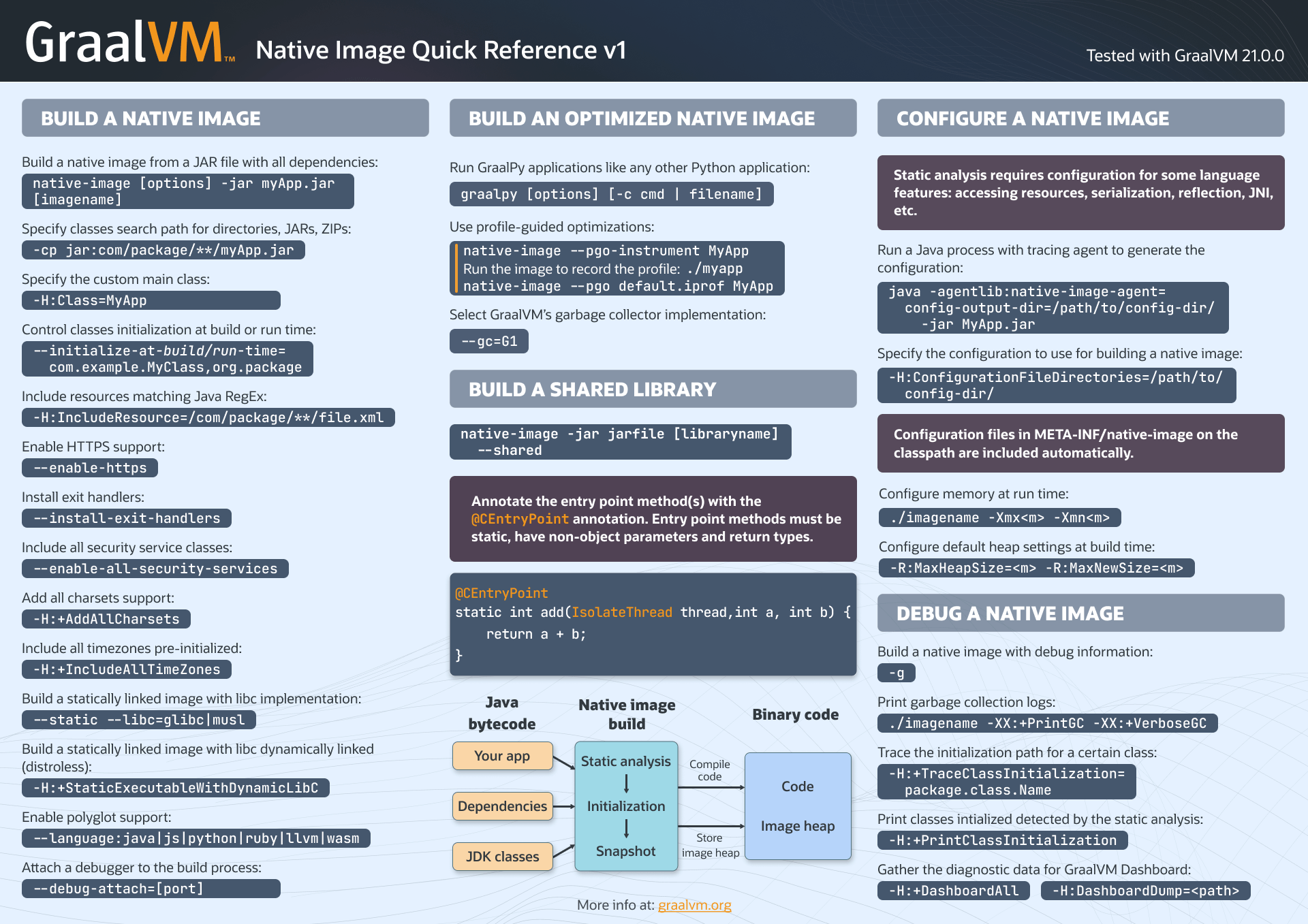Click the '-H:ConfigurationFileDirectories=' code block
The image size is (1308, 924).
(x=1057, y=385)
